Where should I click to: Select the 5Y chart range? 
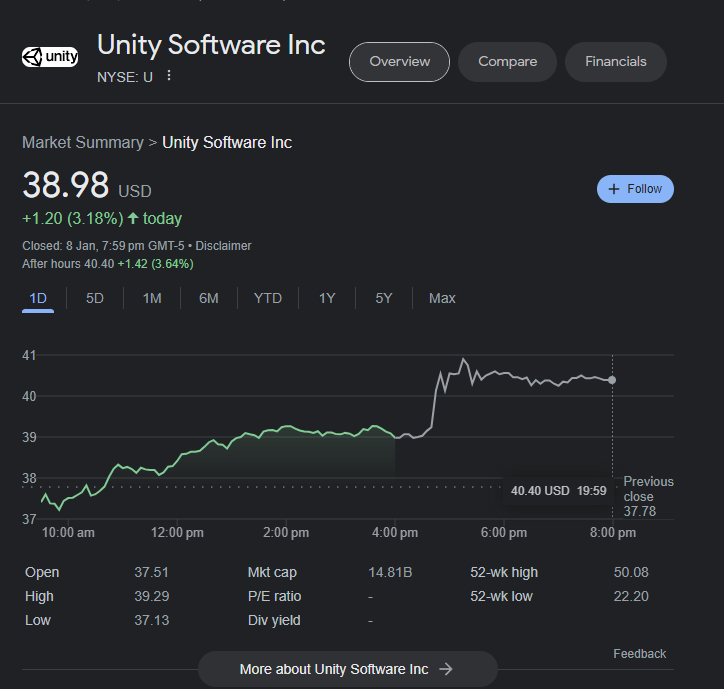click(x=384, y=298)
